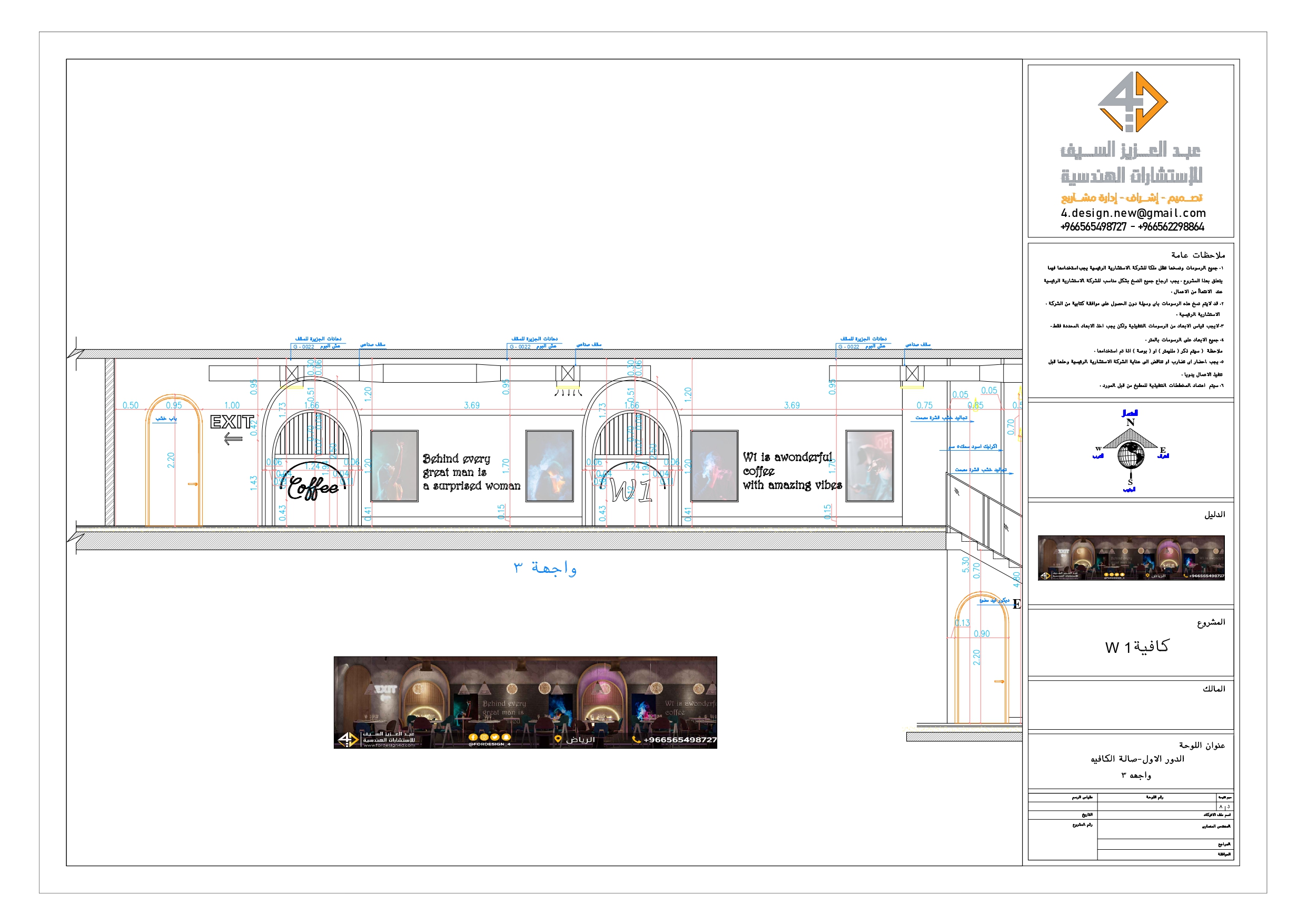Click the black واجهة ٣ text in the title block
This screenshot has height=924, width=1307.
1136,775
